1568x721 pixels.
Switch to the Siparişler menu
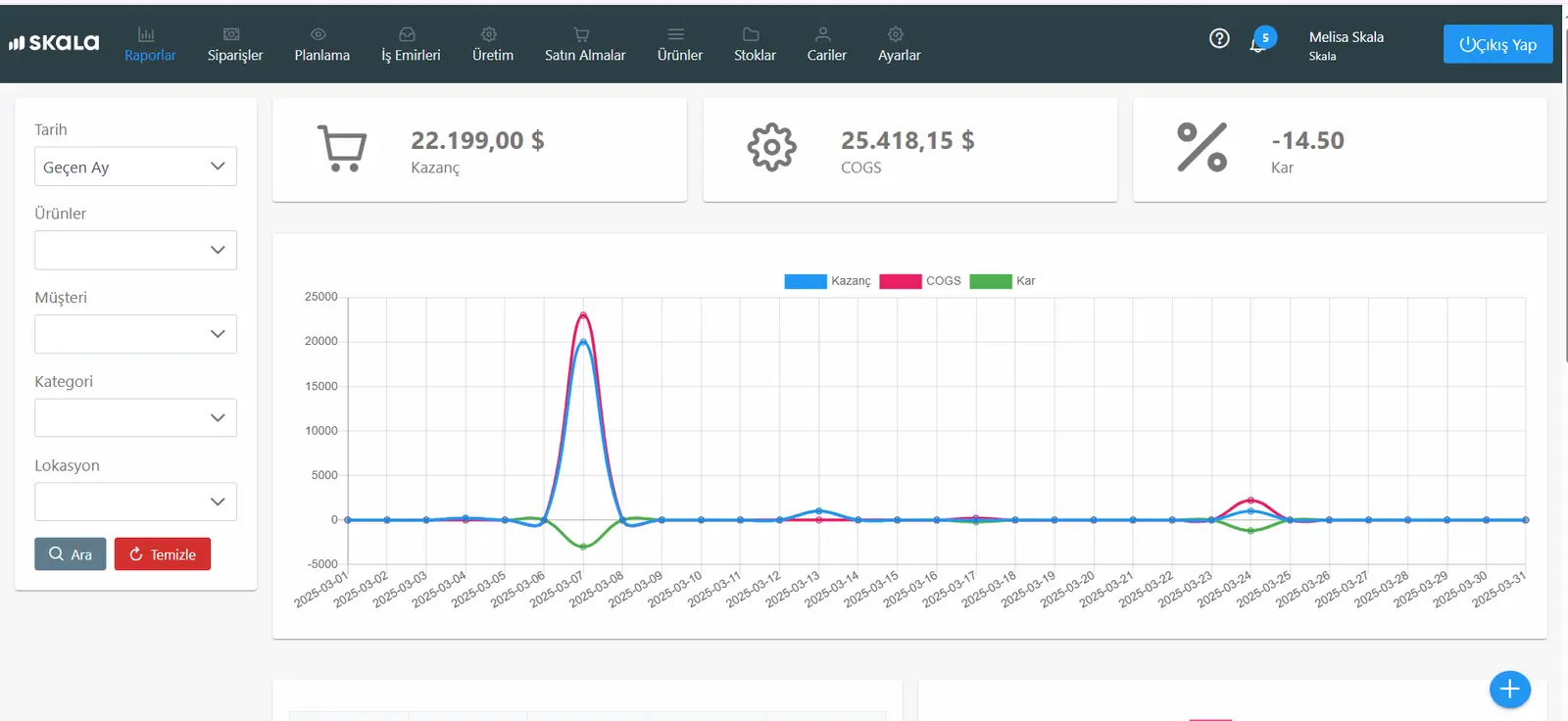point(235,44)
